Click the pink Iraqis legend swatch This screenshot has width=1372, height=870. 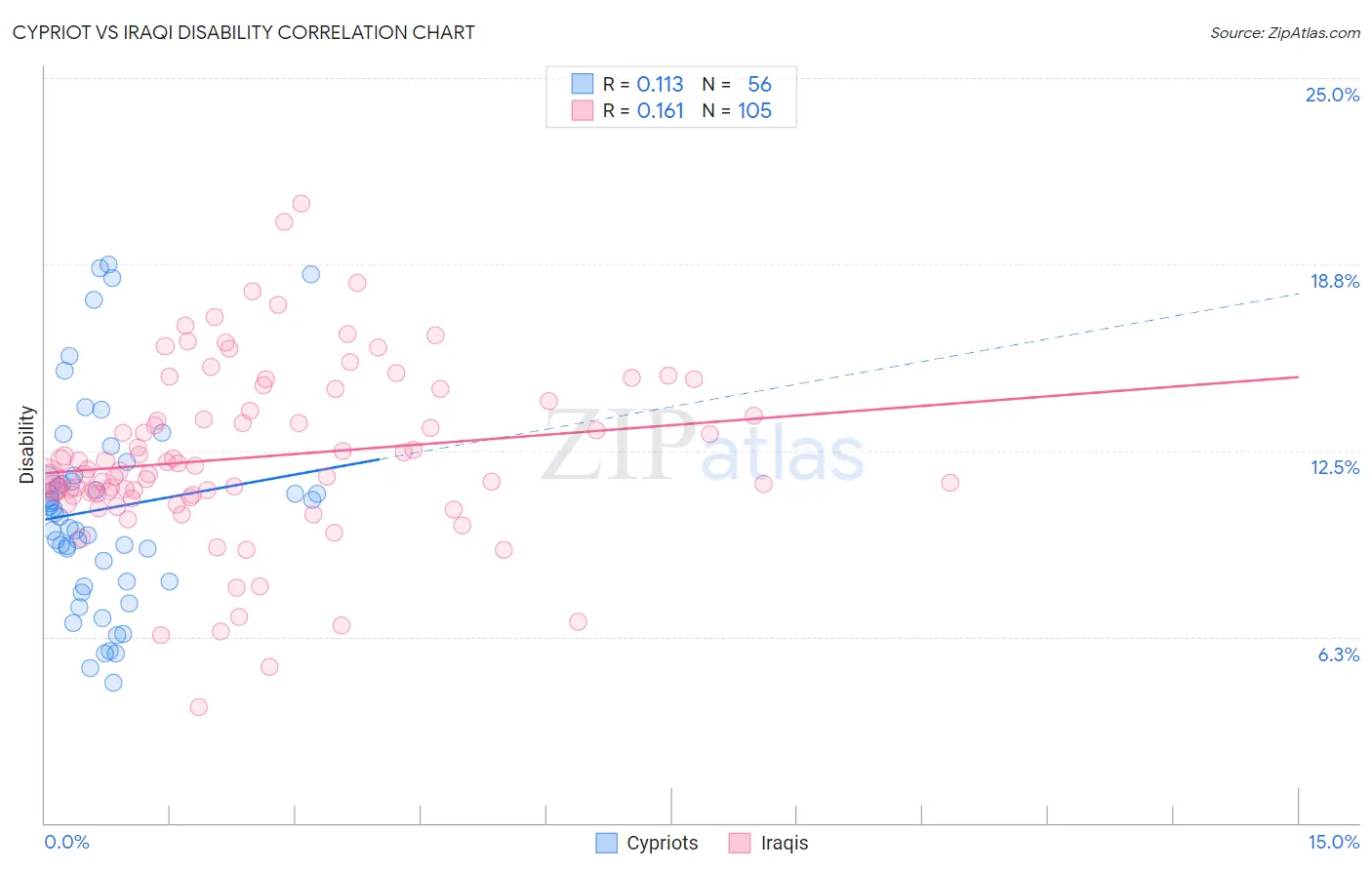(740, 843)
